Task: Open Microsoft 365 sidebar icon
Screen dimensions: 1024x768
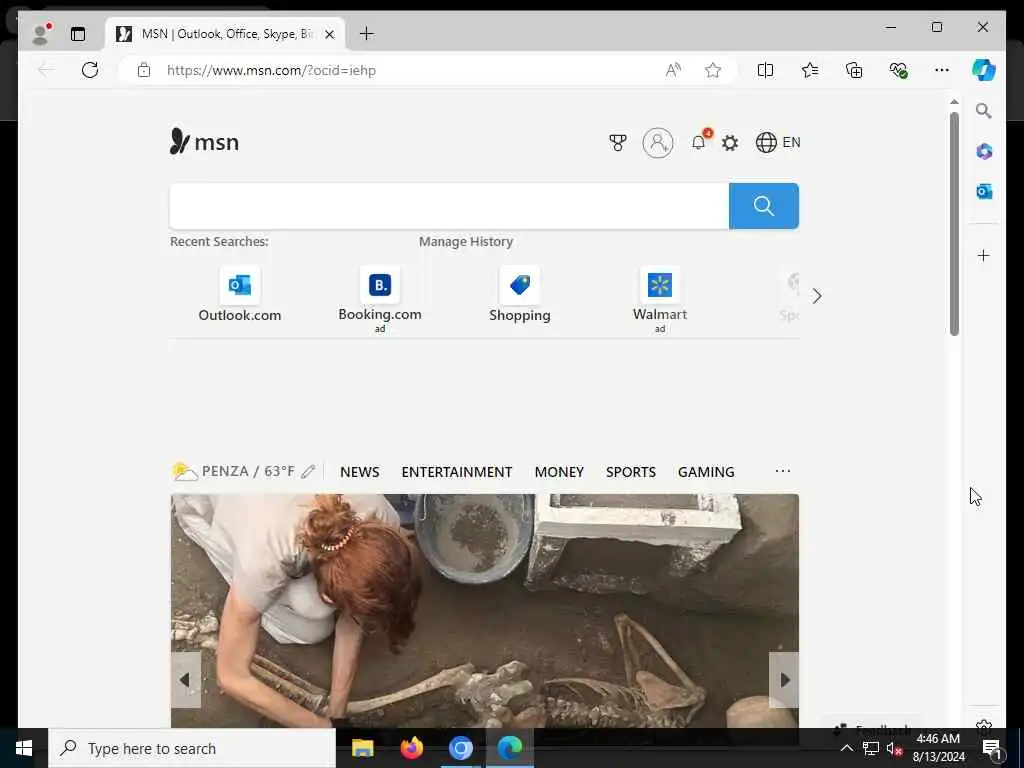Action: pos(984,152)
